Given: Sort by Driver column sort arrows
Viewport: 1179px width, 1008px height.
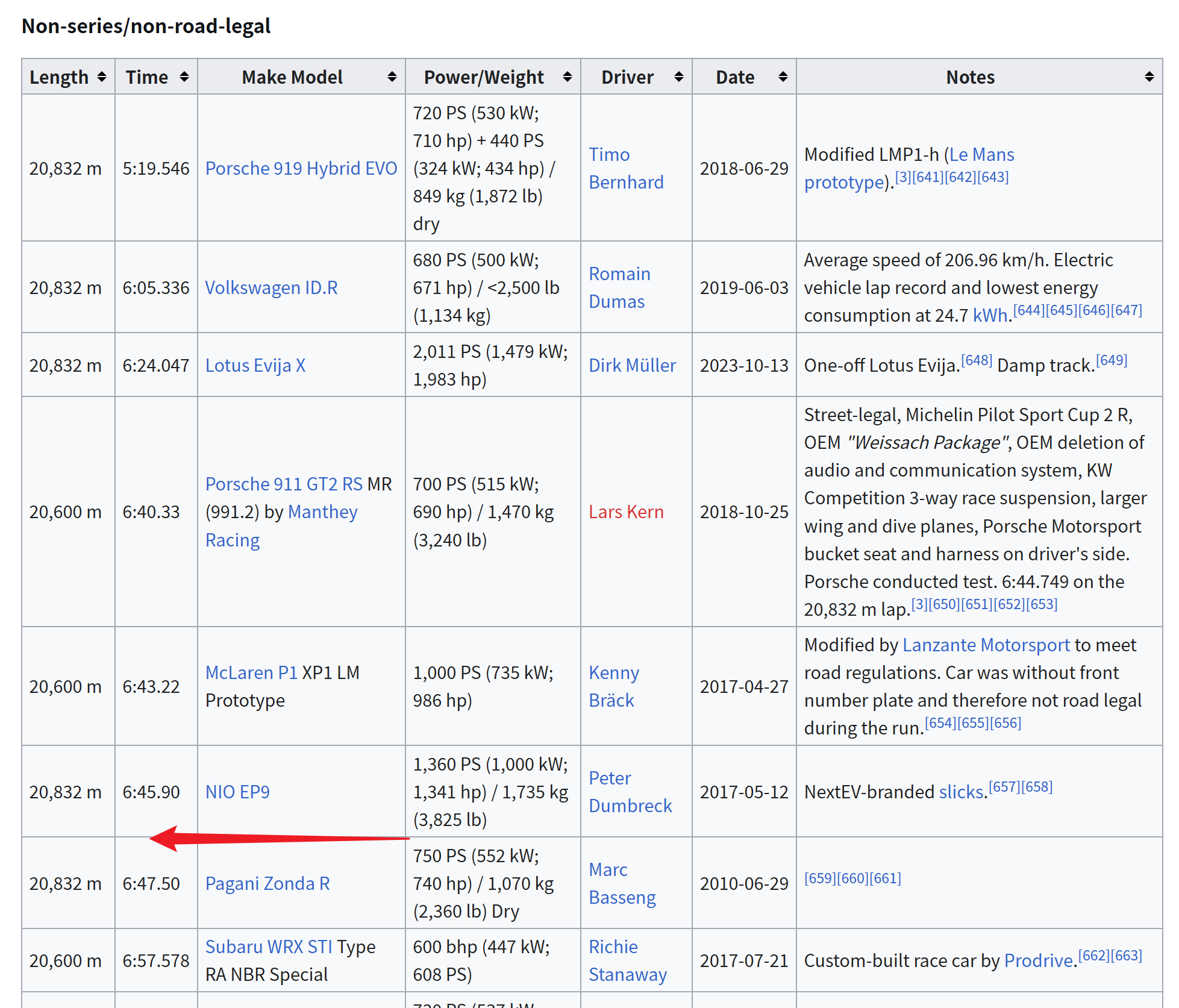Looking at the screenshot, I should (679, 77).
